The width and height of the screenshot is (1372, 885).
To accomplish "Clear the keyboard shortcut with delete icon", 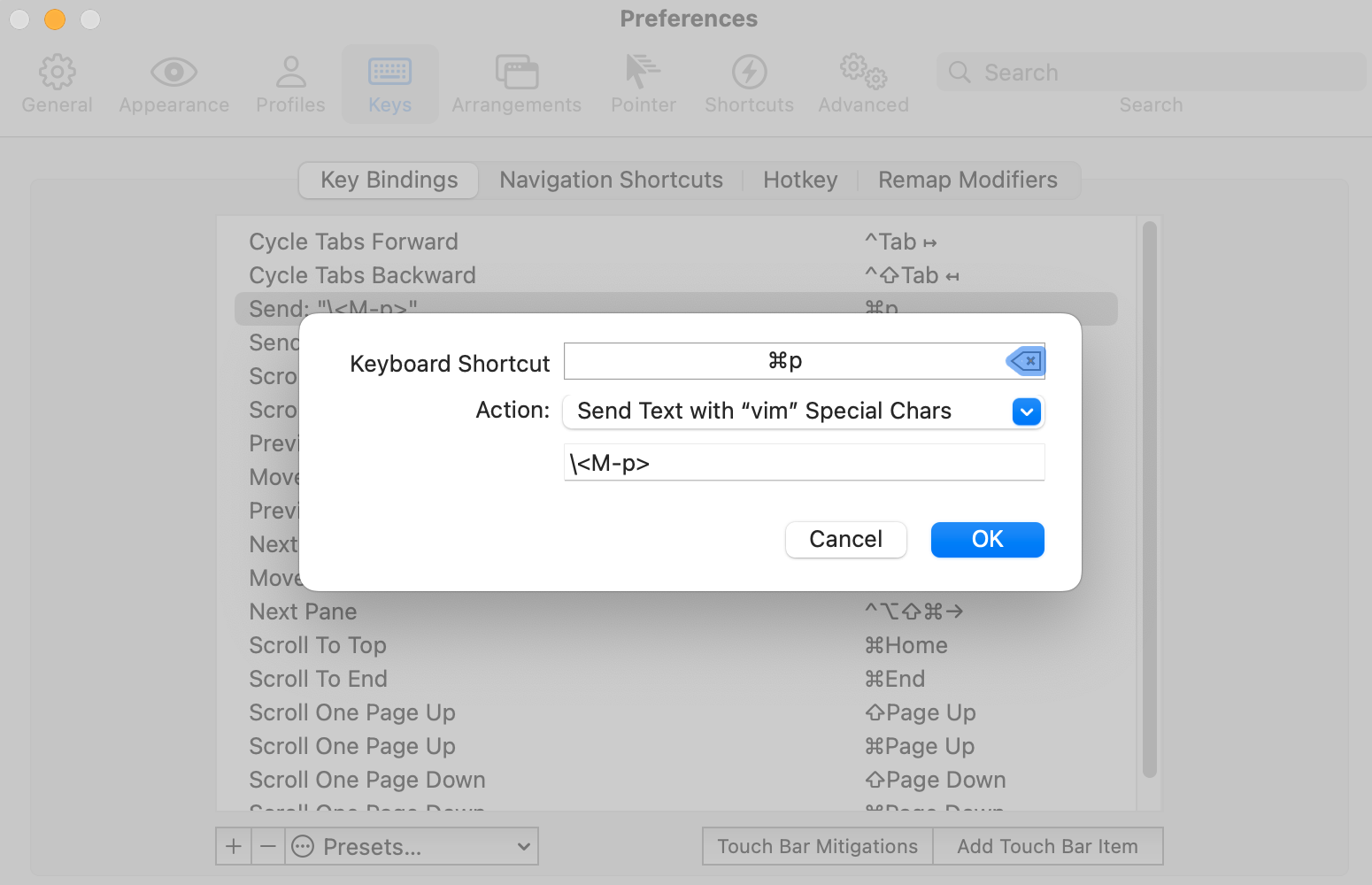I will tap(1026, 361).
